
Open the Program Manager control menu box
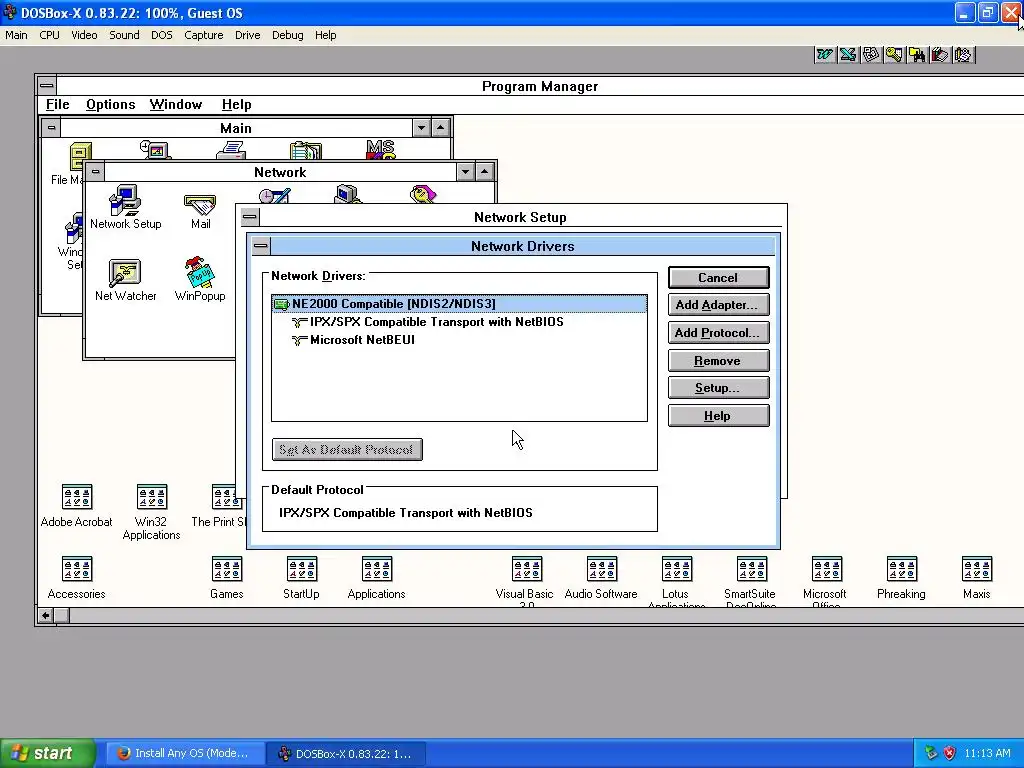click(x=46, y=86)
